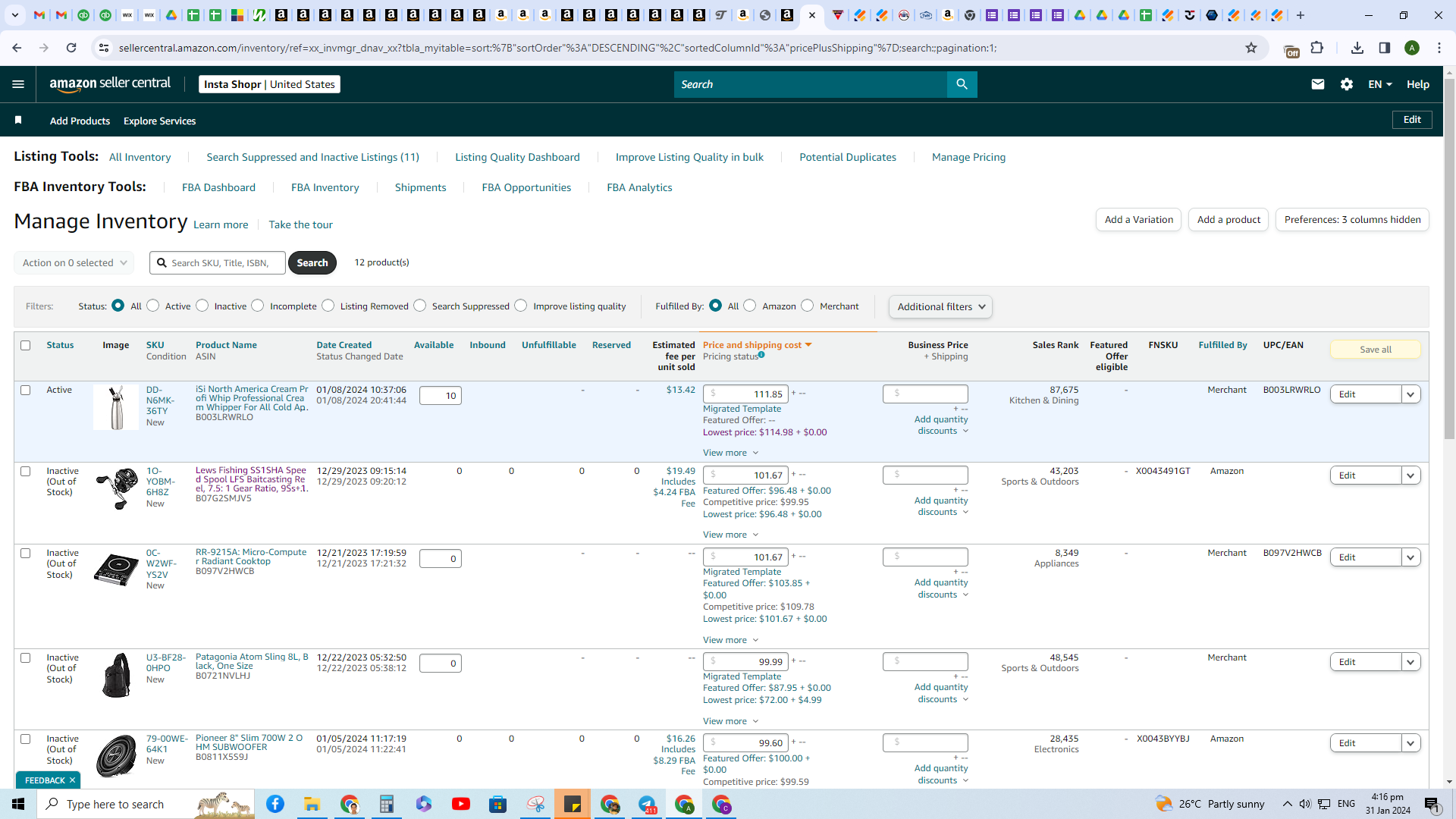
Task: Select Fulfilled By Amazon filter
Action: (x=750, y=306)
